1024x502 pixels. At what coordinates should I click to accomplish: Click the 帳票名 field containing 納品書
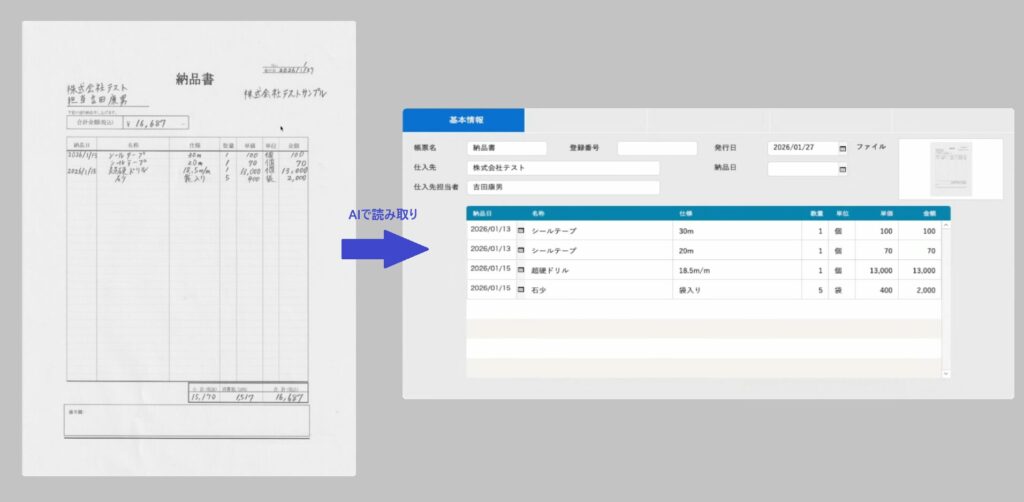click(x=507, y=148)
